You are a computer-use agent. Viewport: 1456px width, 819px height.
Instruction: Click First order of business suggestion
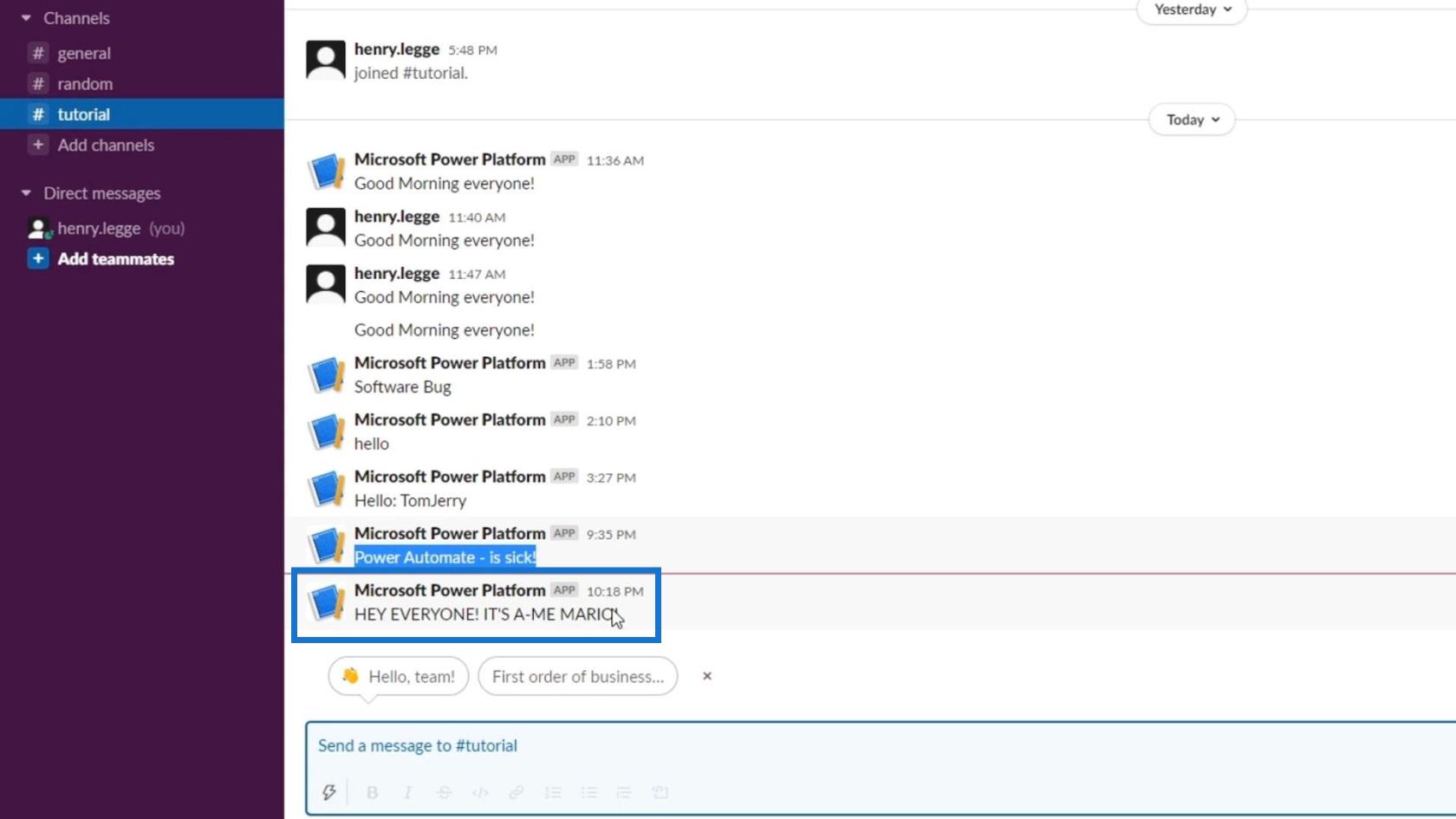(578, 677)
